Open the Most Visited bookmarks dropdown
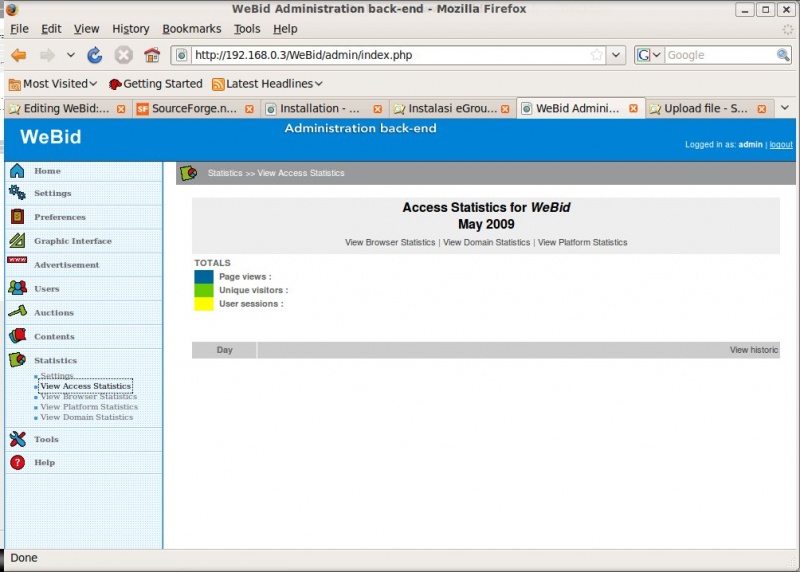The height and width of the screenshot is (572, 800). pos(54,84)
